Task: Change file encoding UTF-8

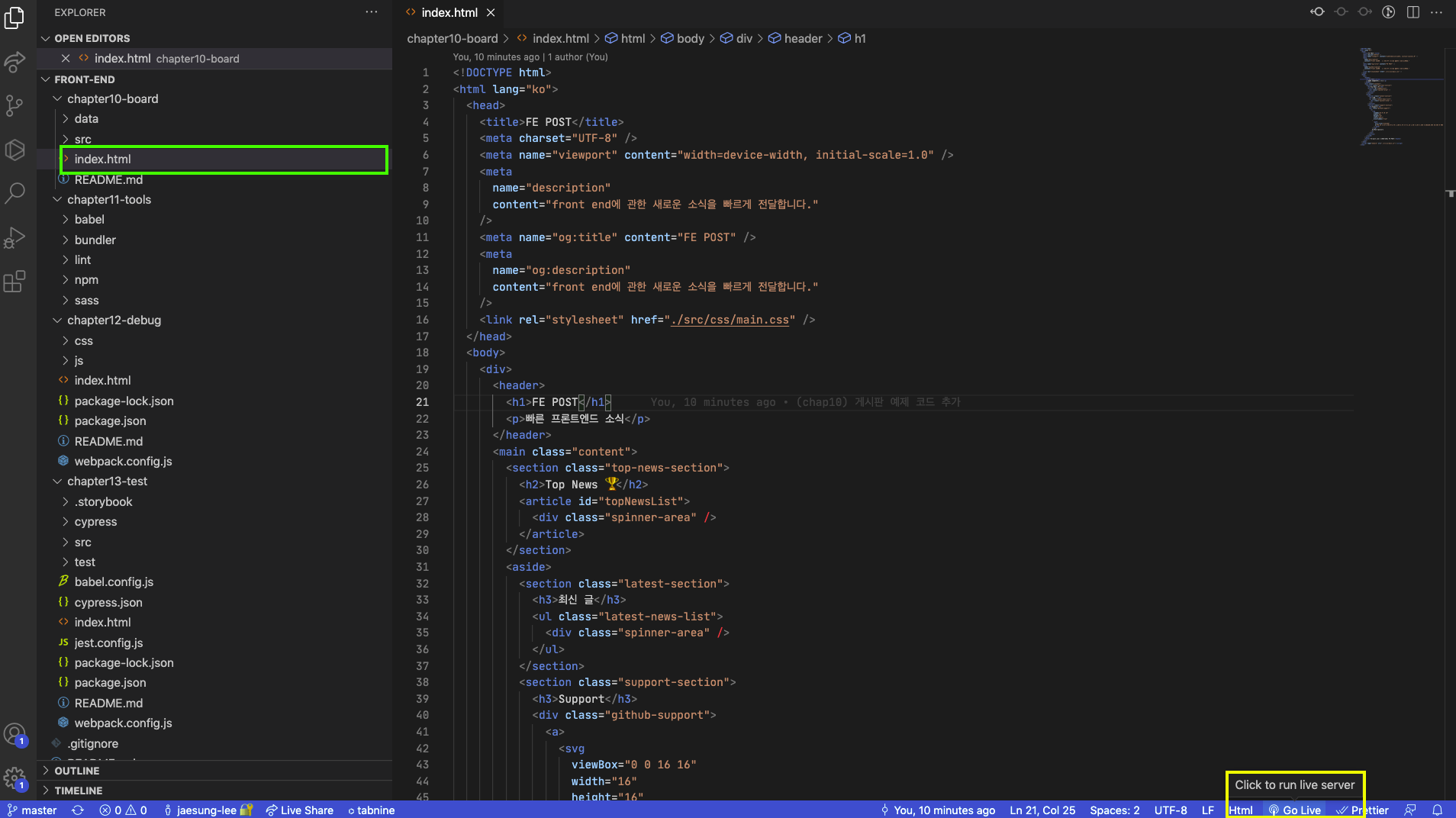Action: point(1171,810)
